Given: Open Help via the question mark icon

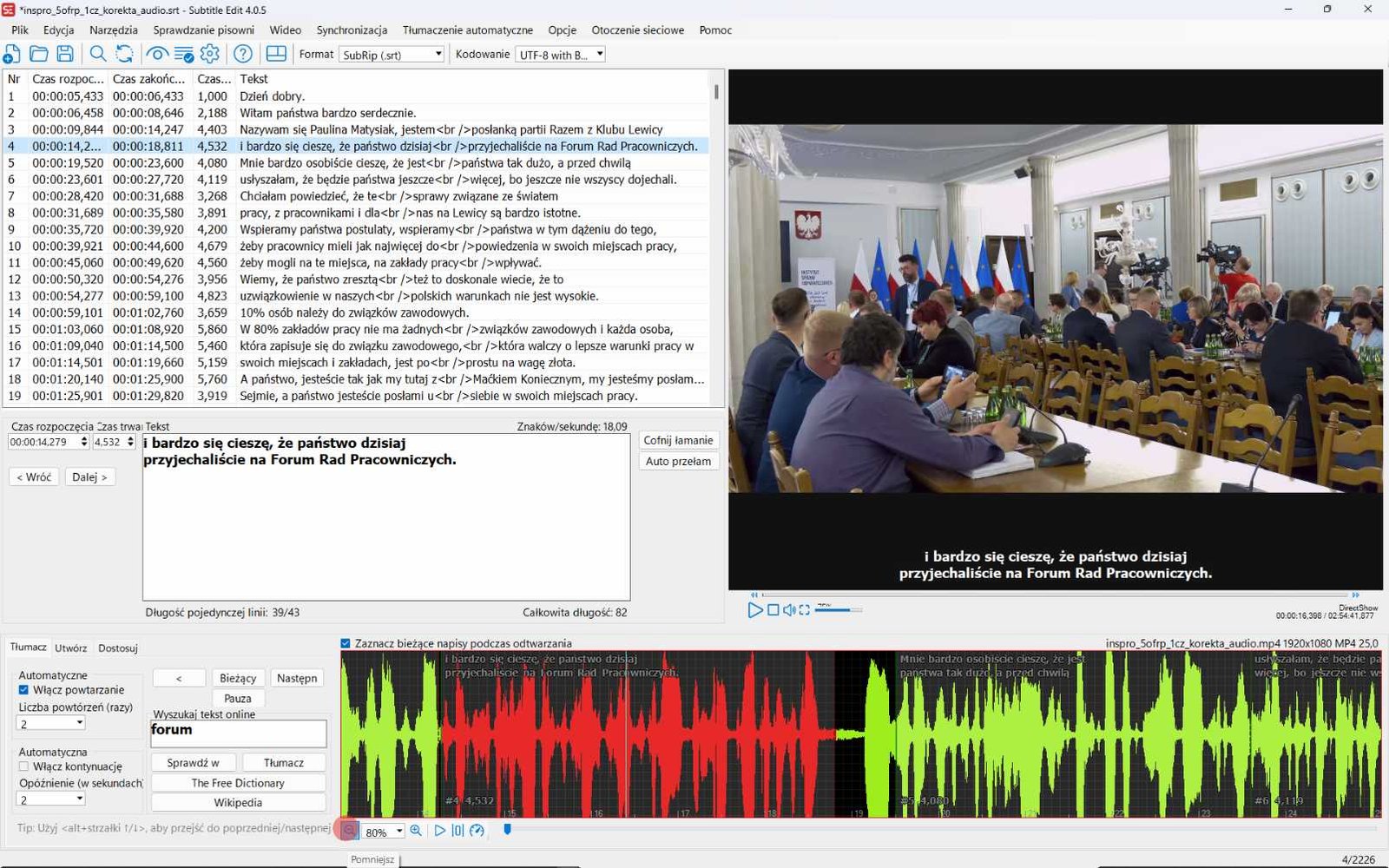Looking at the screenshot, I should [x=243, y=54].
